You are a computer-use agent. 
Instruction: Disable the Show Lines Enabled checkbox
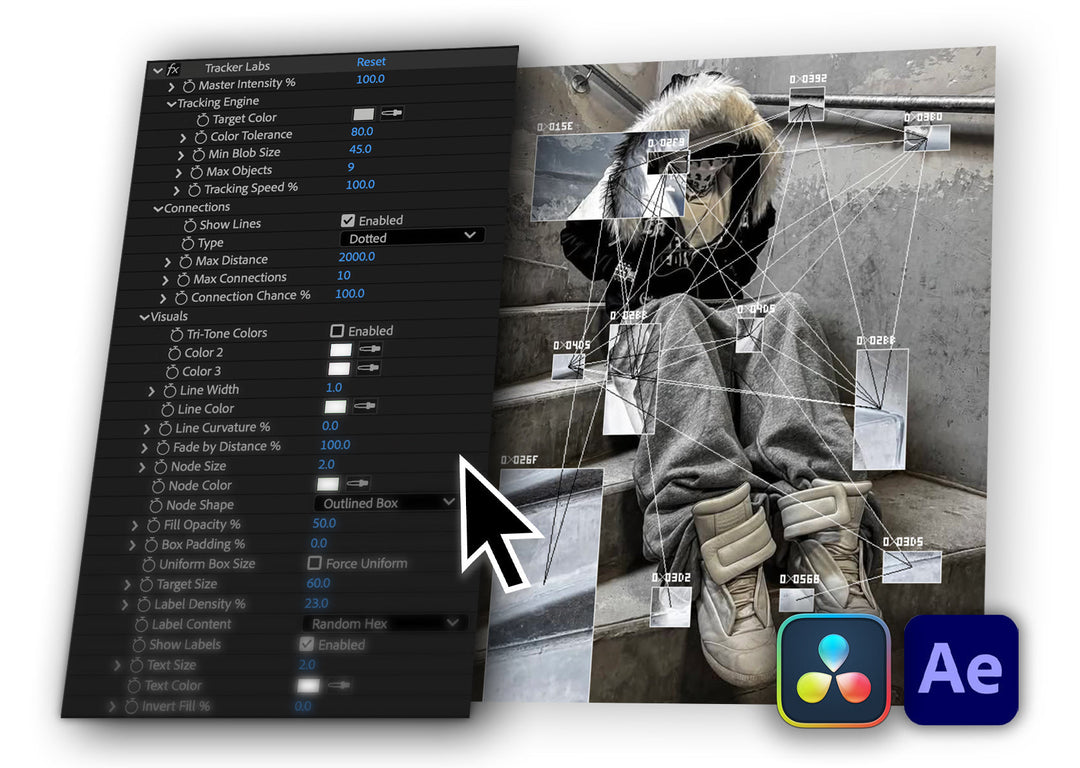(348, 220)
